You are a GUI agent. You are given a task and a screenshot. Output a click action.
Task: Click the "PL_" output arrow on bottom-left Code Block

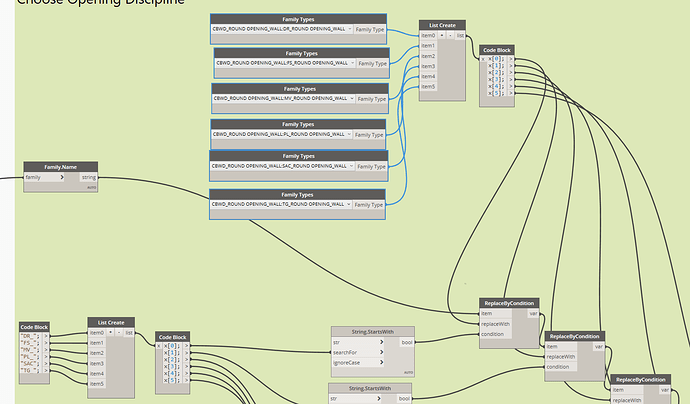[46, 356]
